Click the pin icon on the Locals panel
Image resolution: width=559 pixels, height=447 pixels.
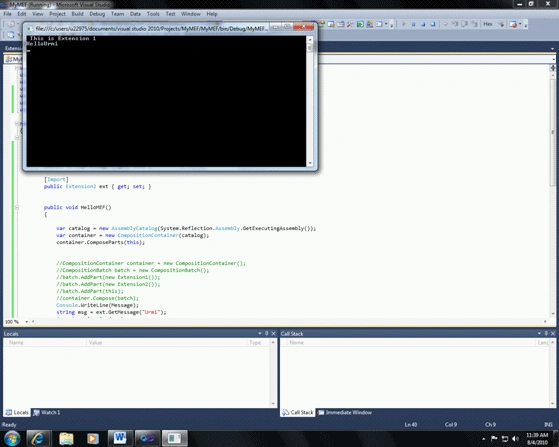[x=266, y=333]
